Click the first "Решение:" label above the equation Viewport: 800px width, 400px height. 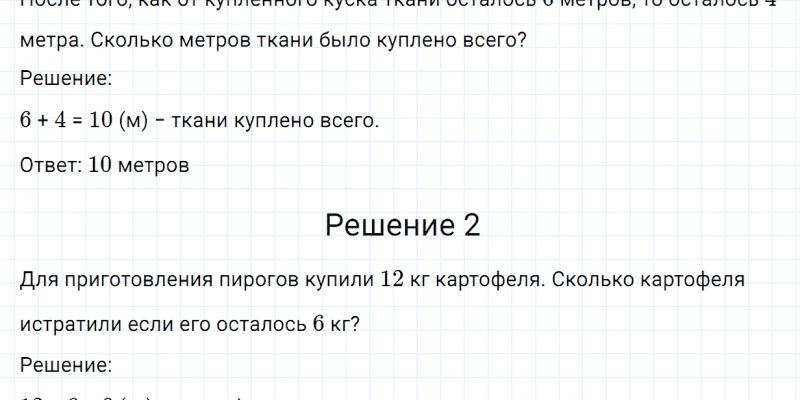tap(65, 79)
